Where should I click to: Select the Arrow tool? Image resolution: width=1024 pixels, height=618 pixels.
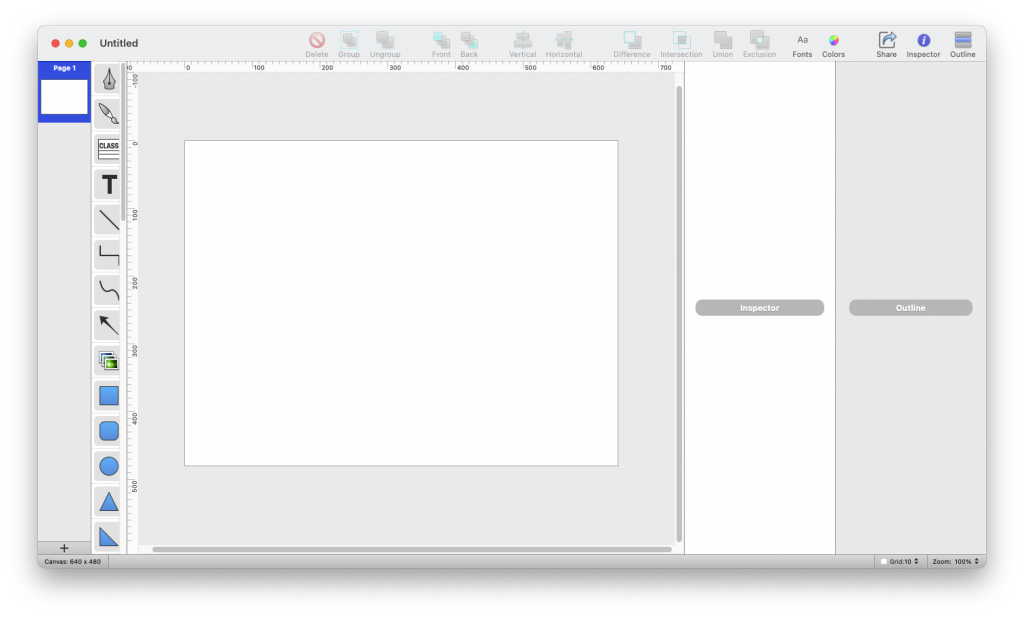(108, 325)
